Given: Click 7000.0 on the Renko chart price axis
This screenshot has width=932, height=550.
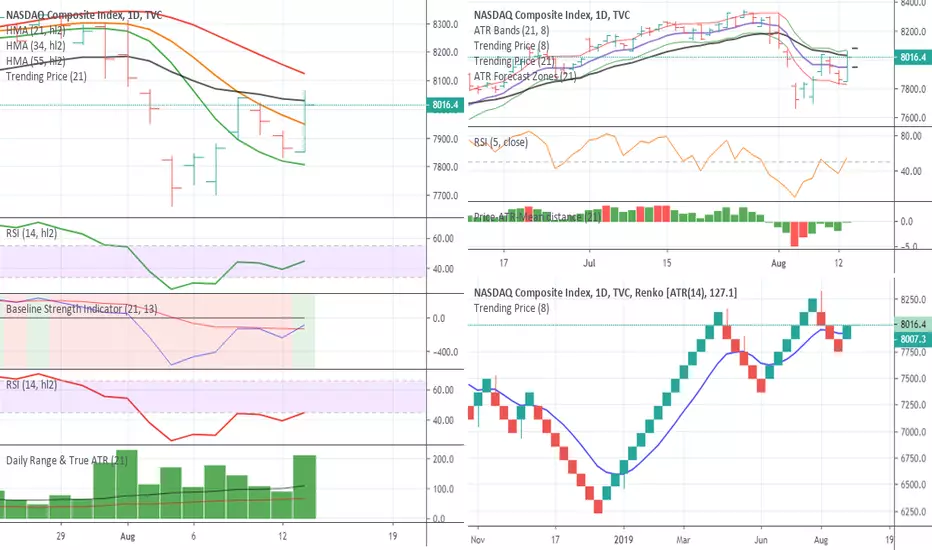Looking at the screenshot, I should tap(914, 432).
